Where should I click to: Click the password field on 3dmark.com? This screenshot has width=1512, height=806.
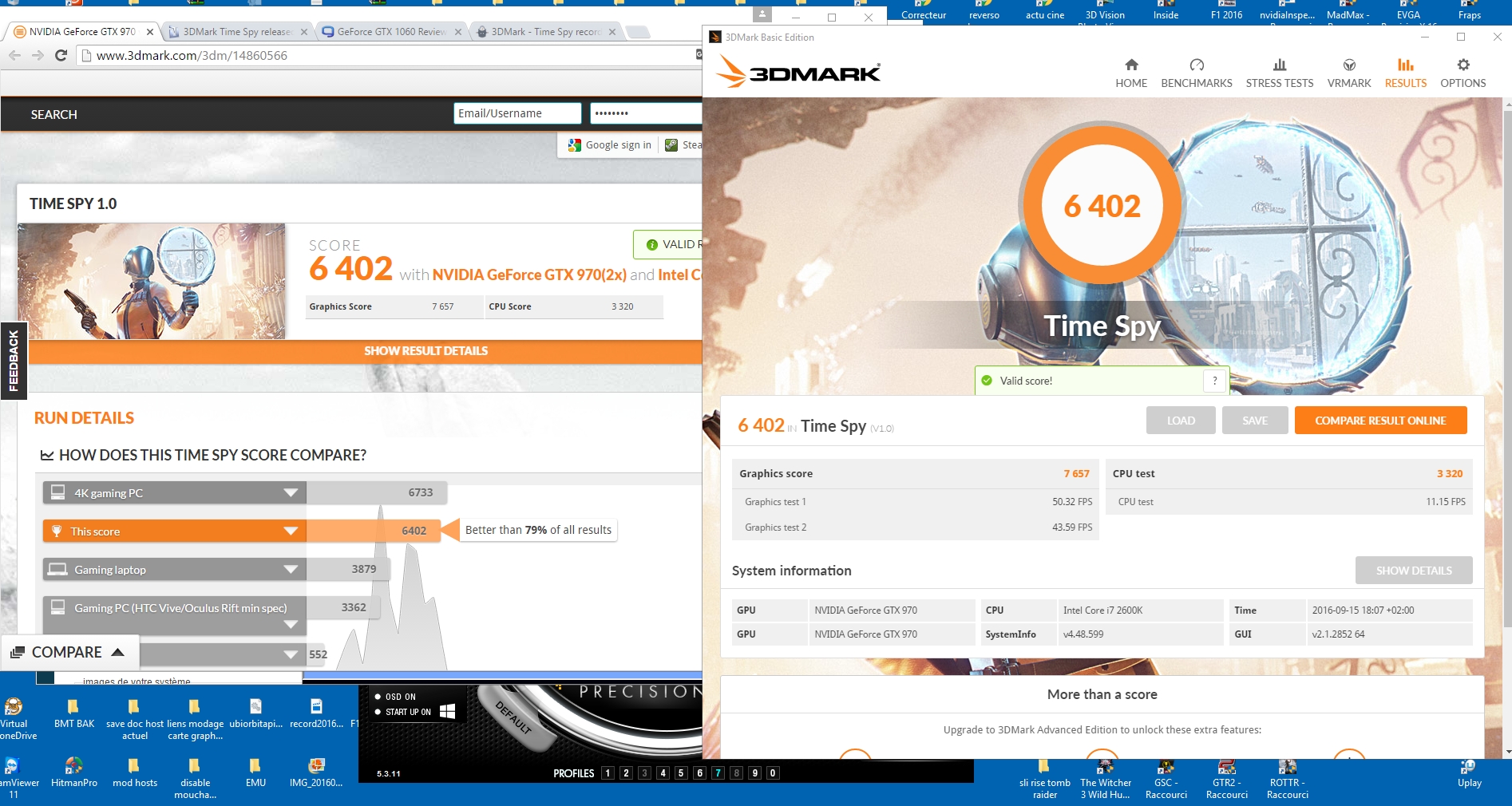pyautogui.click(x=646, y=113)
